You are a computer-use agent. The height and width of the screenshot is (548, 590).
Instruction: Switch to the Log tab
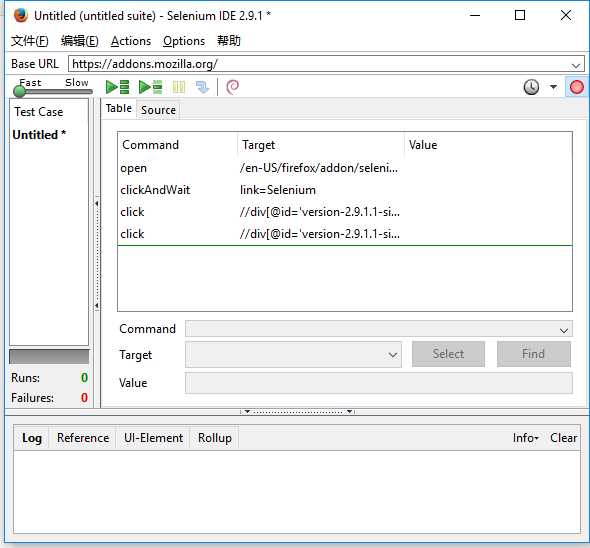(x=32, y=438)
